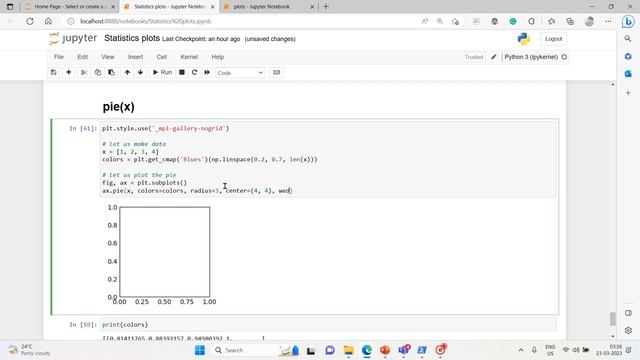Insert a cell below with the plus icon
This screenshot has height=360, width=640.
tap(69, 73)
